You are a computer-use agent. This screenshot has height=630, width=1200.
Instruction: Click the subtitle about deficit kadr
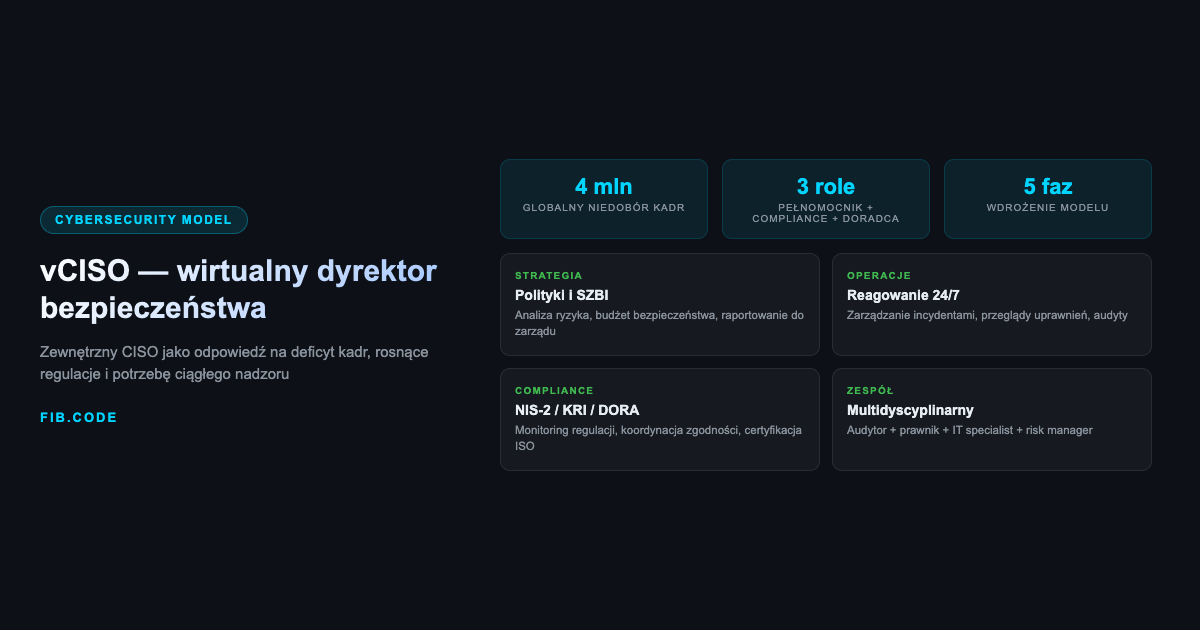(233, 363)
